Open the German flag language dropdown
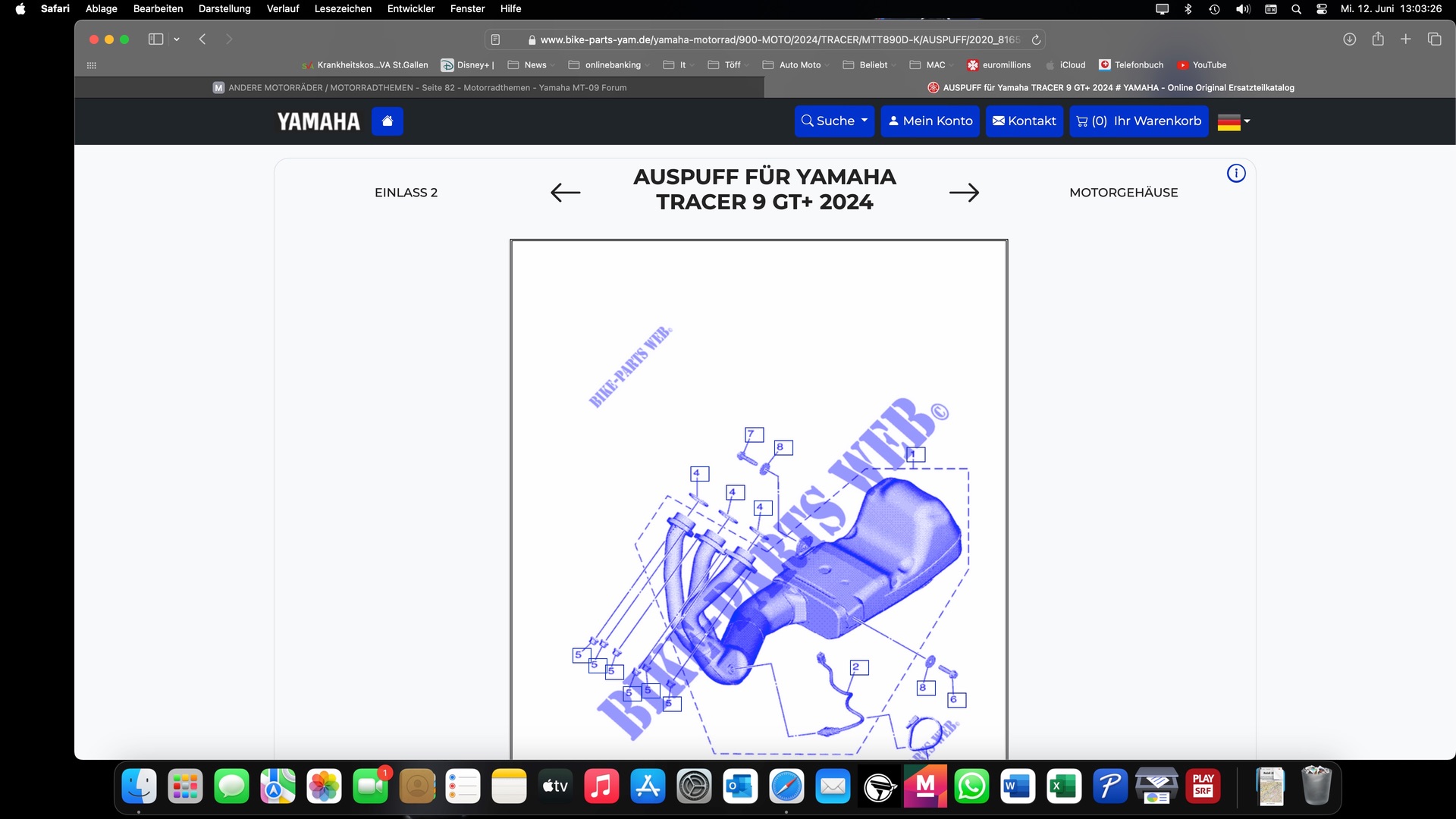 click(1233, 121)
